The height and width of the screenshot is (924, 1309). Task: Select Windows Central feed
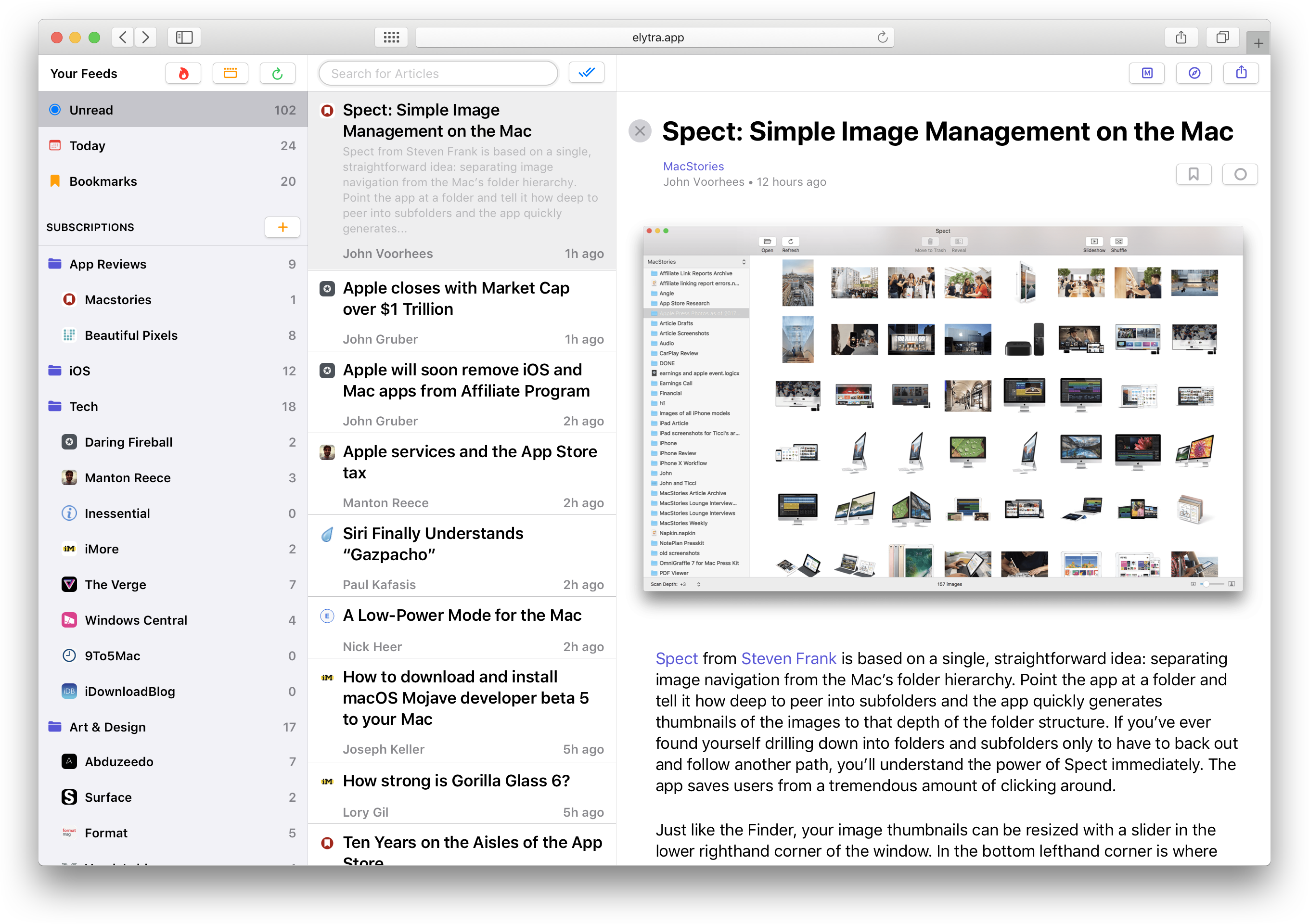173,620
